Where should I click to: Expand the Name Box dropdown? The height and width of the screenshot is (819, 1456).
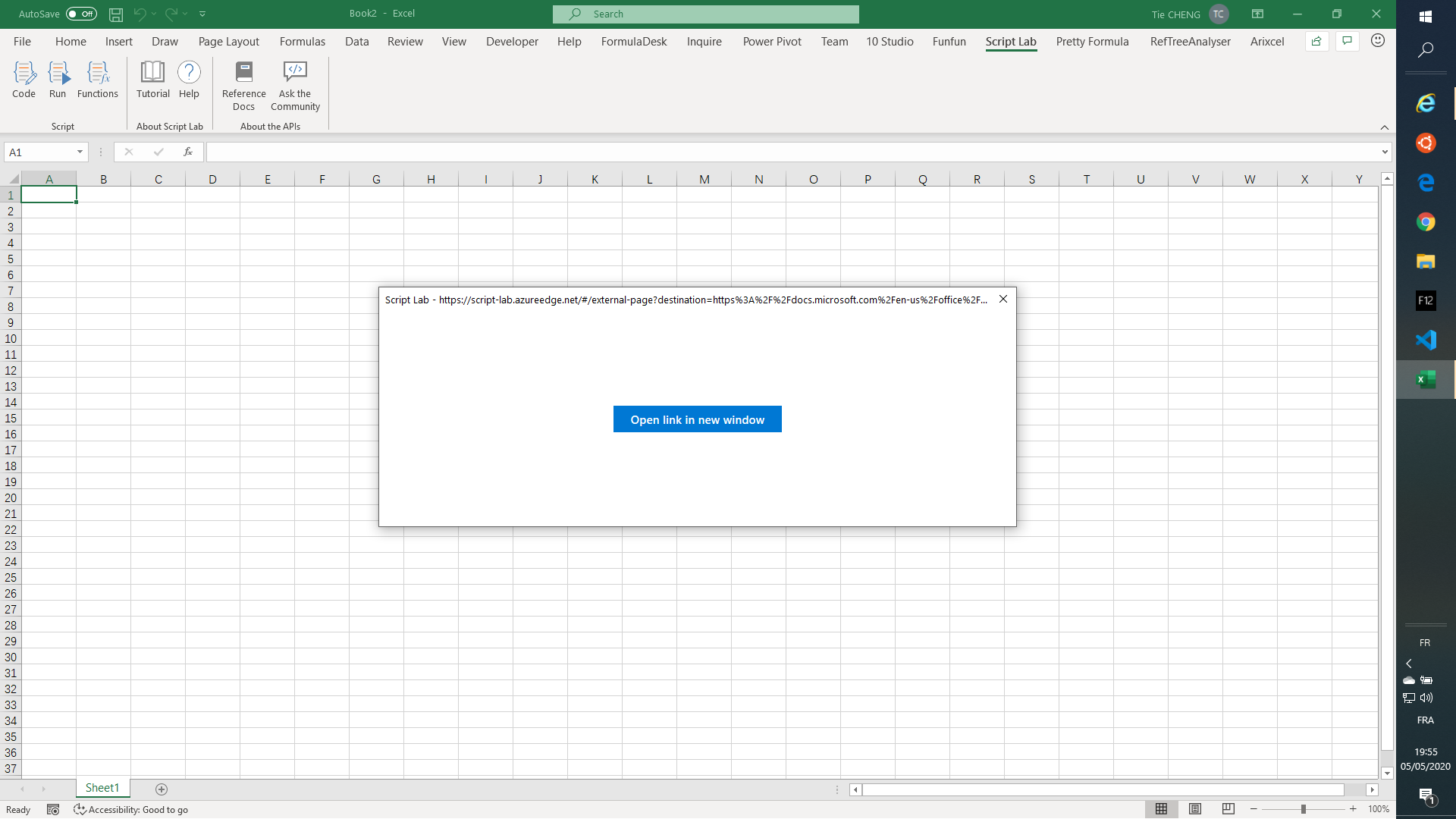(x=80, y=152)
